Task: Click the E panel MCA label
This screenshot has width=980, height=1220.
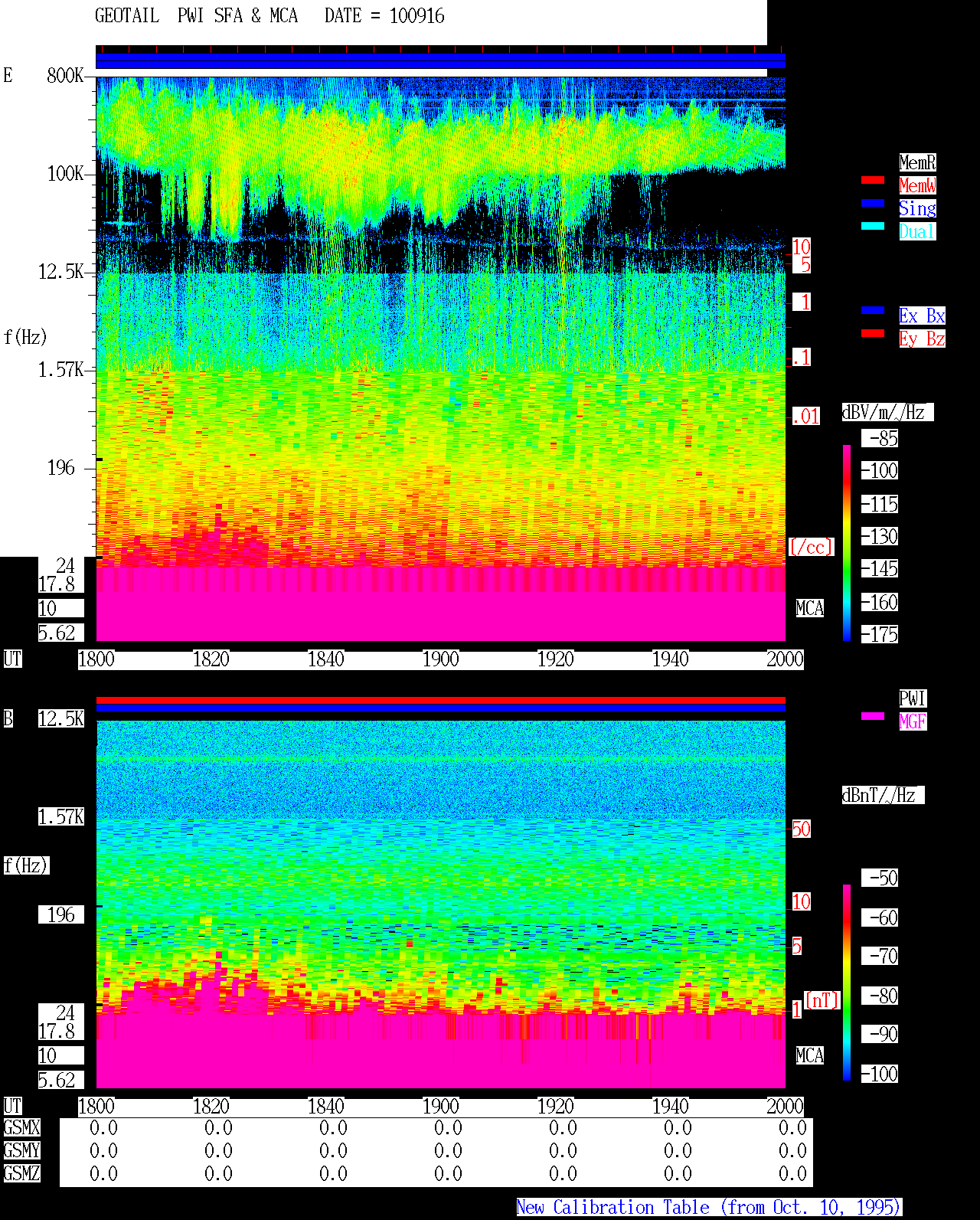Action: coord(810,609)
